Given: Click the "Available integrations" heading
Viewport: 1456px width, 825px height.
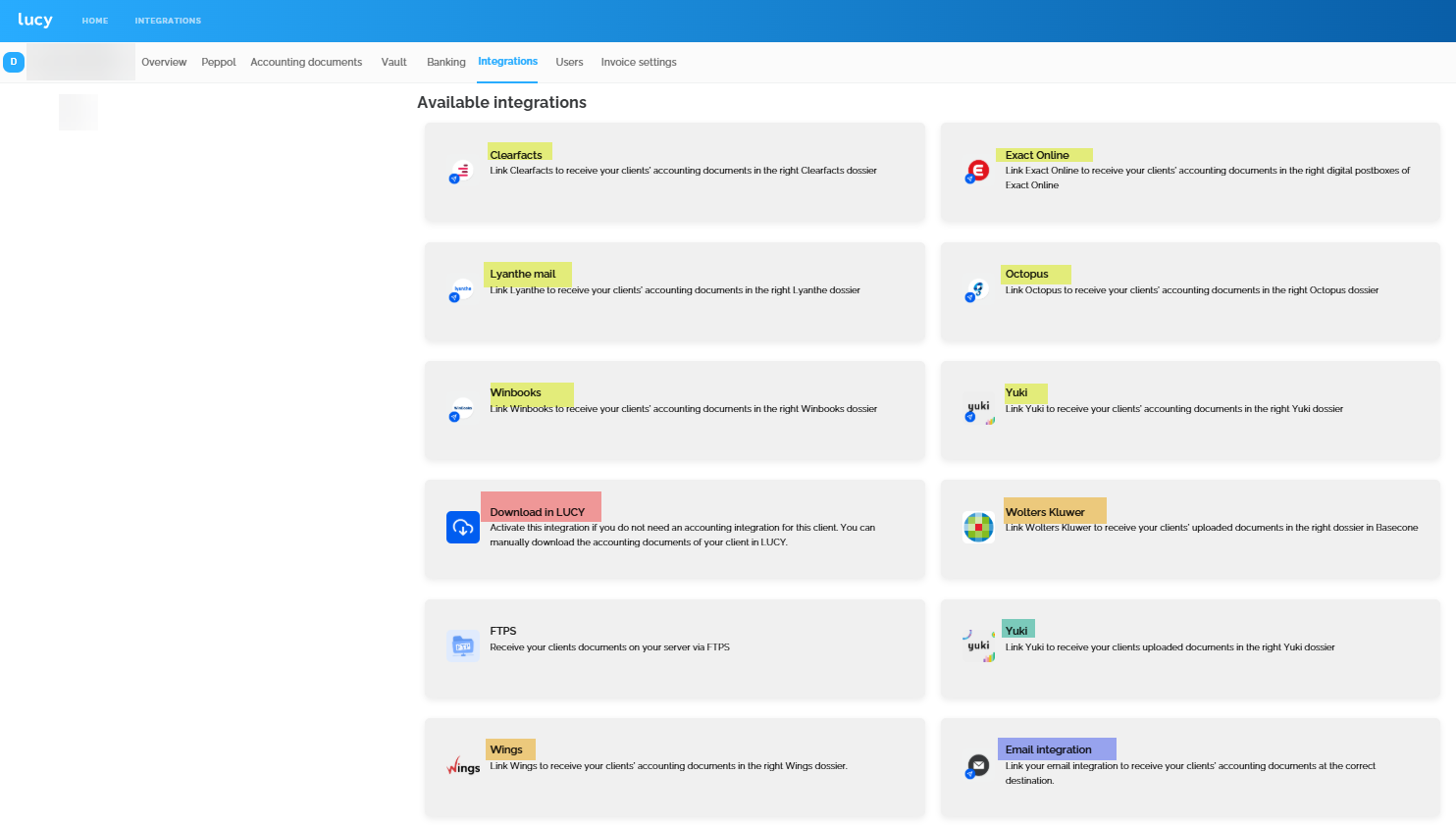Looking at the screenshot, I should tap(501, 102).
